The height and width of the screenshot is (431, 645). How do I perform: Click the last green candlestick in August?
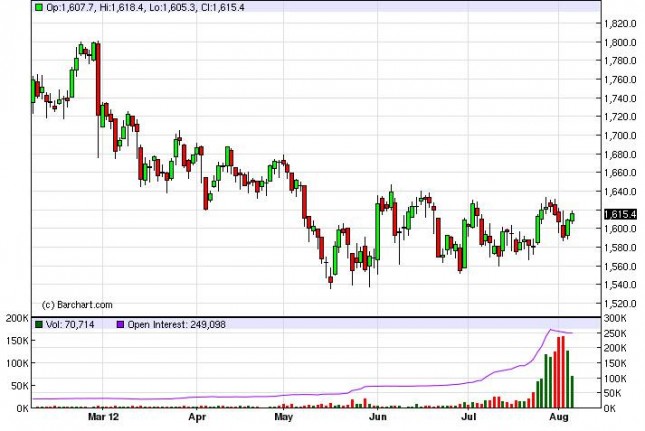coord(572,217)
